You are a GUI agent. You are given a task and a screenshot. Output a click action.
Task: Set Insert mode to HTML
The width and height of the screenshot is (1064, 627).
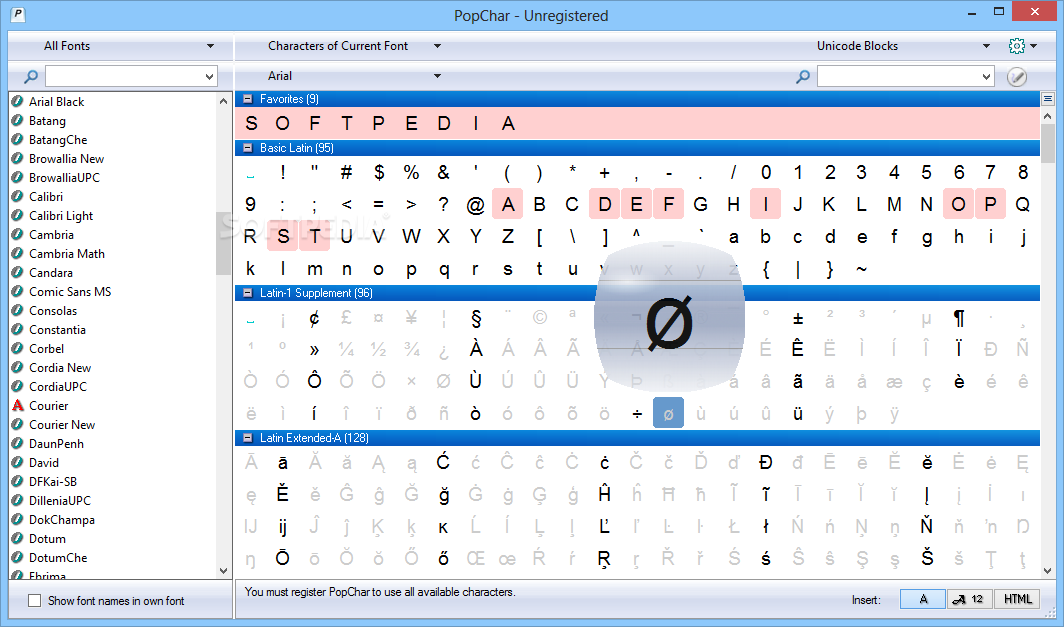coord(1017,599)
